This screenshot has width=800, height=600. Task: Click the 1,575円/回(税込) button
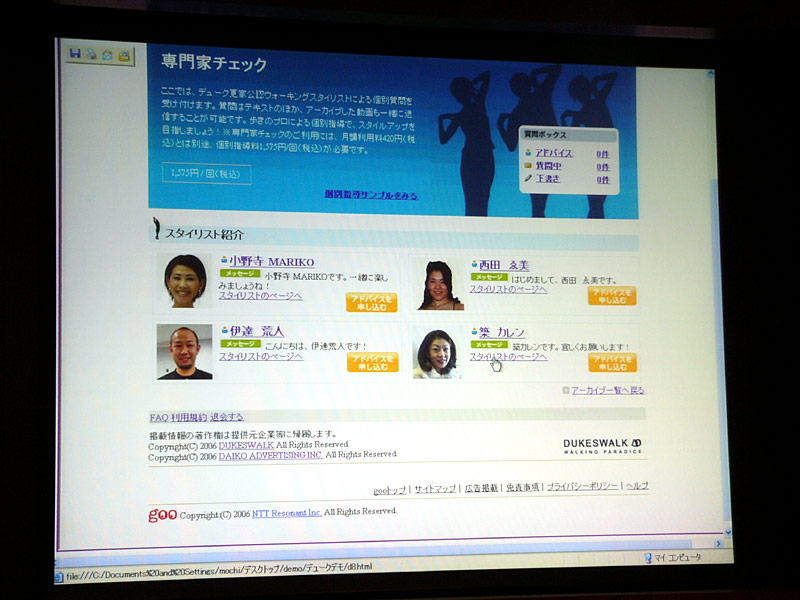click(206, 173)
